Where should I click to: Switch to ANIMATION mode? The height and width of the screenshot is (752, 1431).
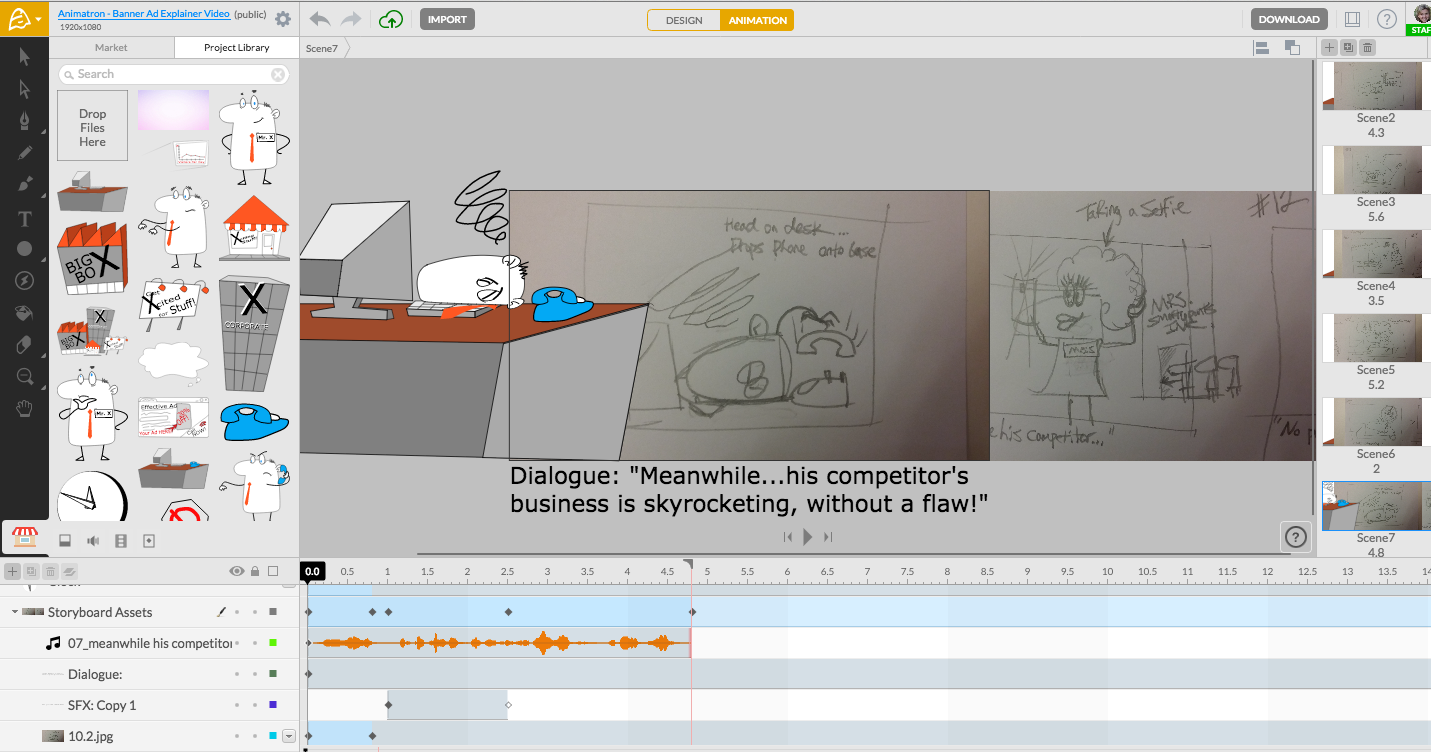click(757, 20)
